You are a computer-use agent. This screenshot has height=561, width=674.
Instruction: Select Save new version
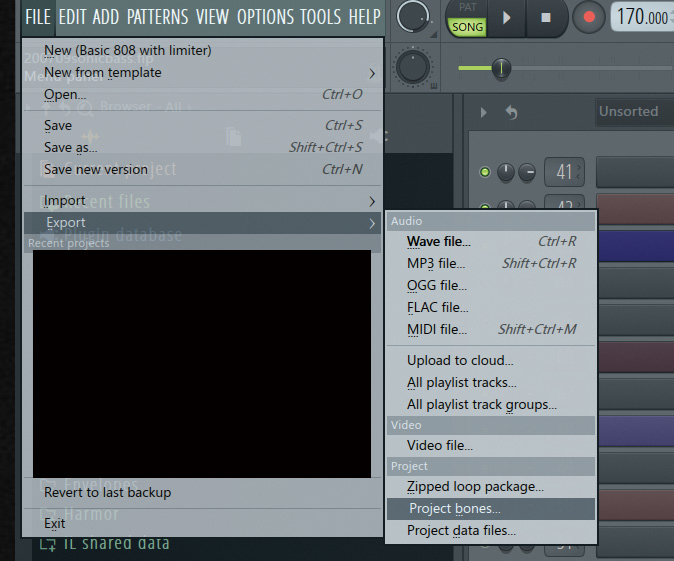pyautogui.click(x=202, y=169)
